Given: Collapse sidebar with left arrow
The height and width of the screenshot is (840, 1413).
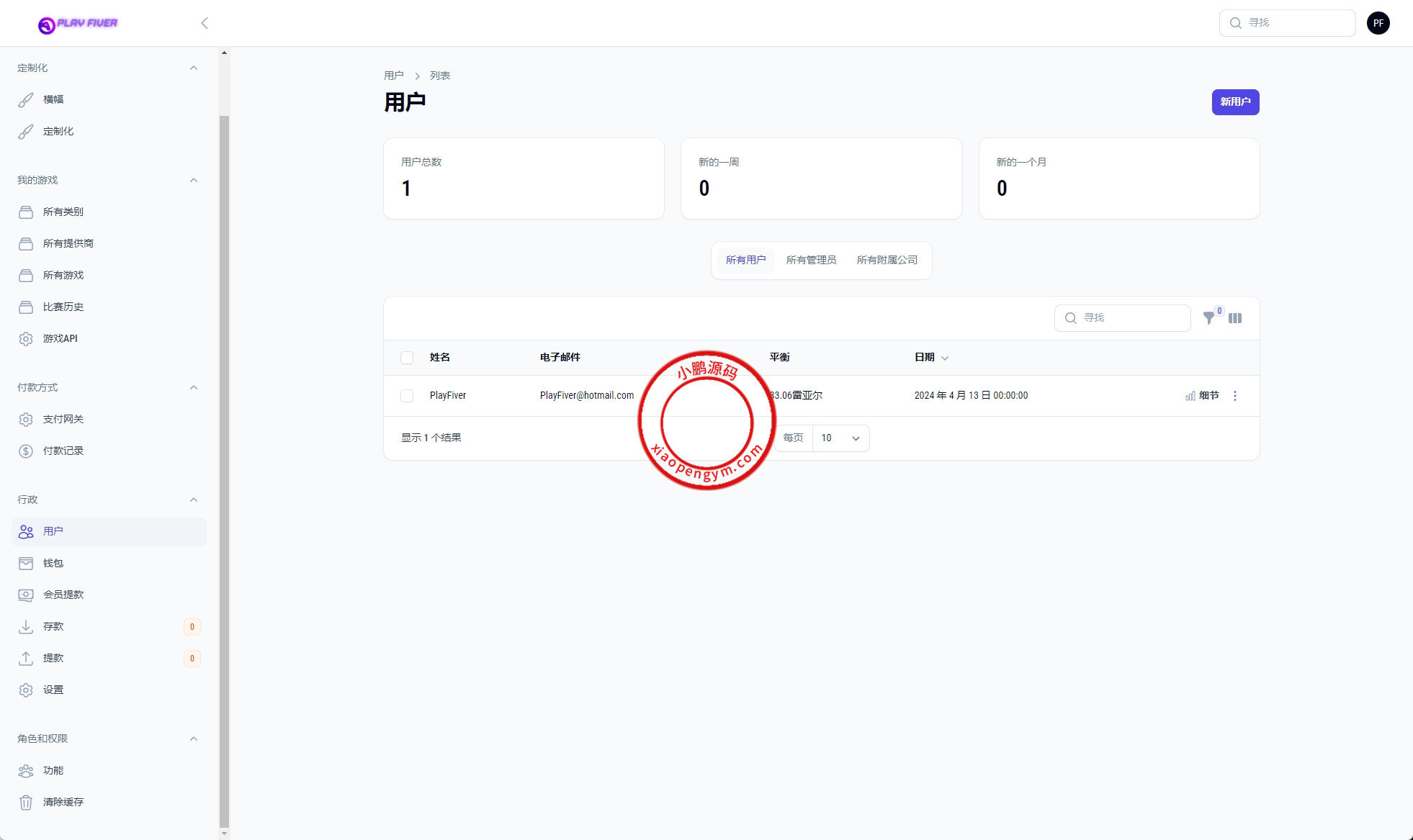Looking at the screenshot, I should click(x=205, y=23).
